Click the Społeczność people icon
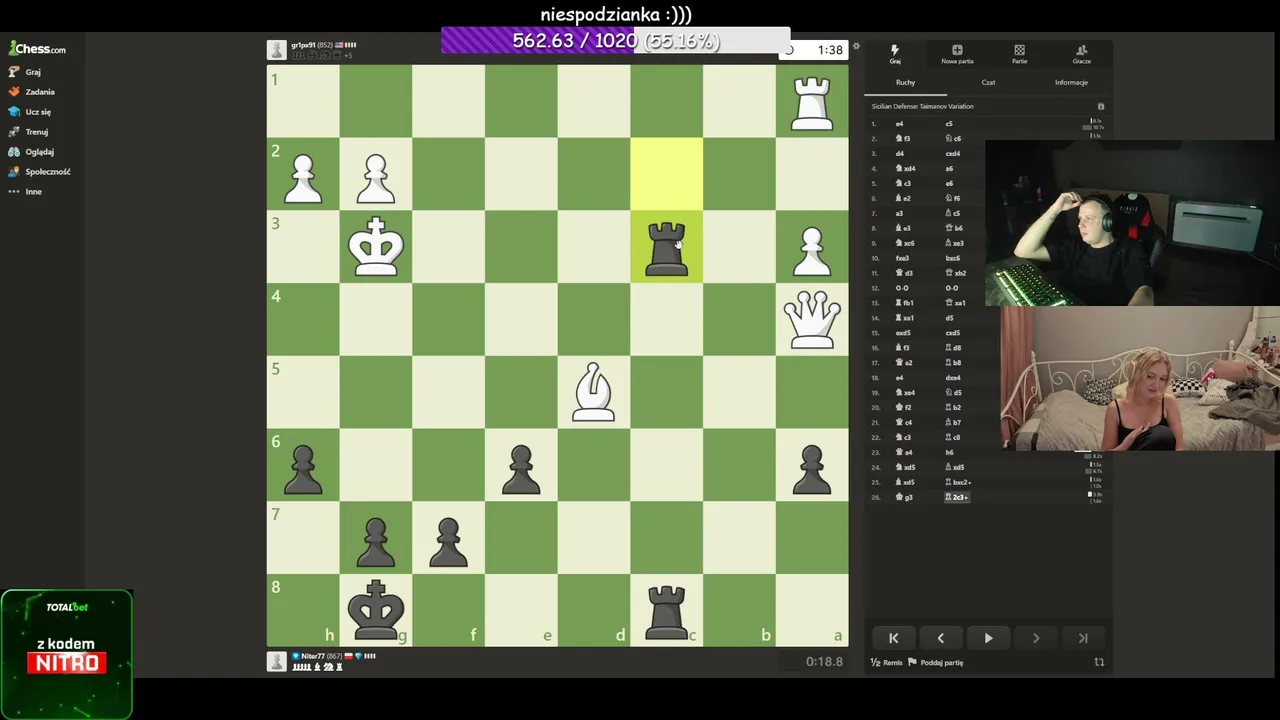 coord(14,172)
